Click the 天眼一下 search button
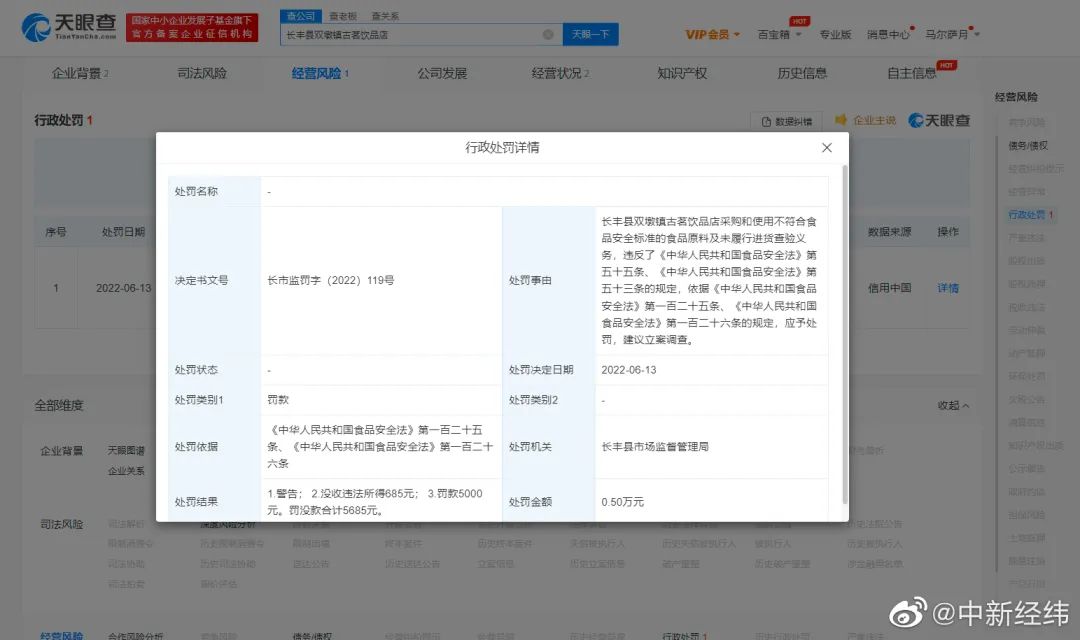1080x640 pixels. point(590,34)
